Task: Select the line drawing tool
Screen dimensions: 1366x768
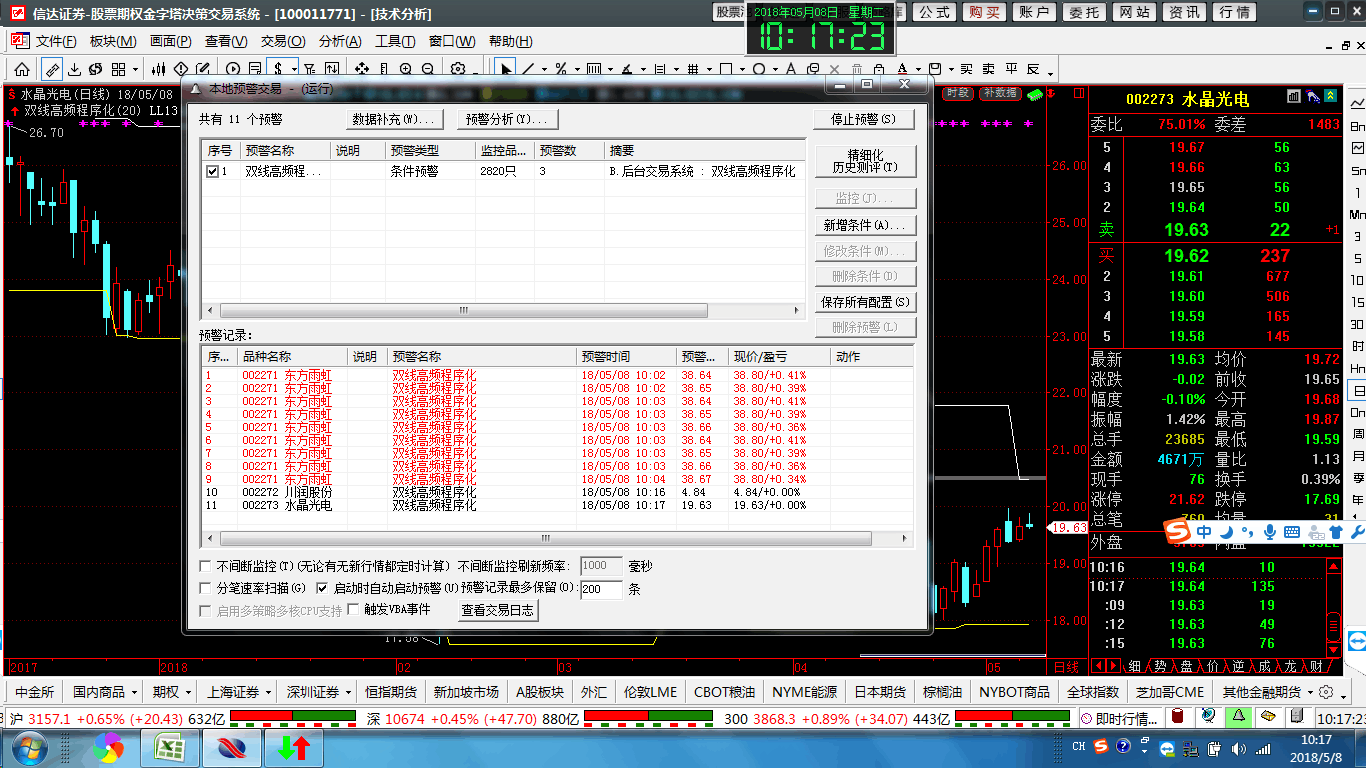Action: point(528,69)
